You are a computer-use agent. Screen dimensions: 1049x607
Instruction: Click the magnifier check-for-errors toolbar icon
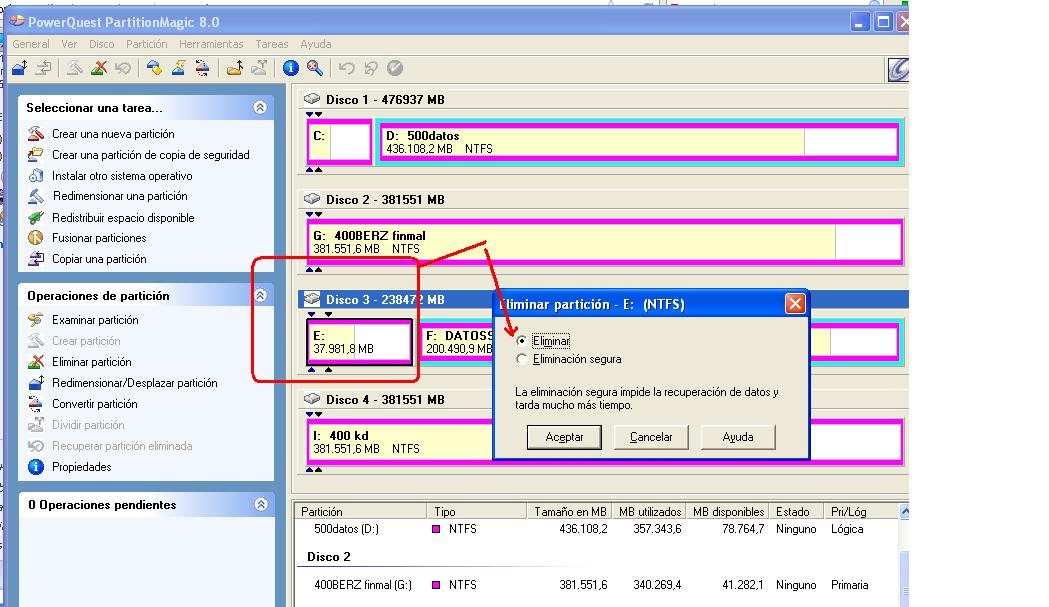[x=314, y=68]
